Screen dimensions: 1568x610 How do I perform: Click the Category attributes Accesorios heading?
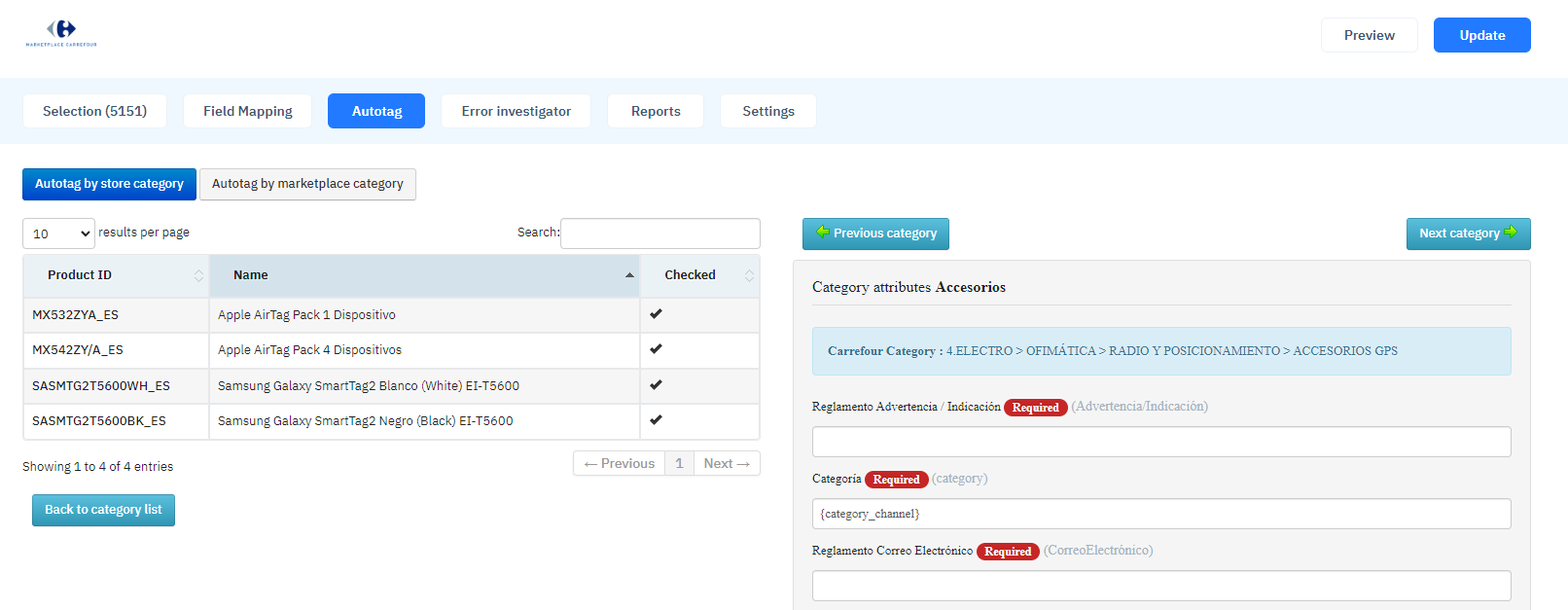909,287
